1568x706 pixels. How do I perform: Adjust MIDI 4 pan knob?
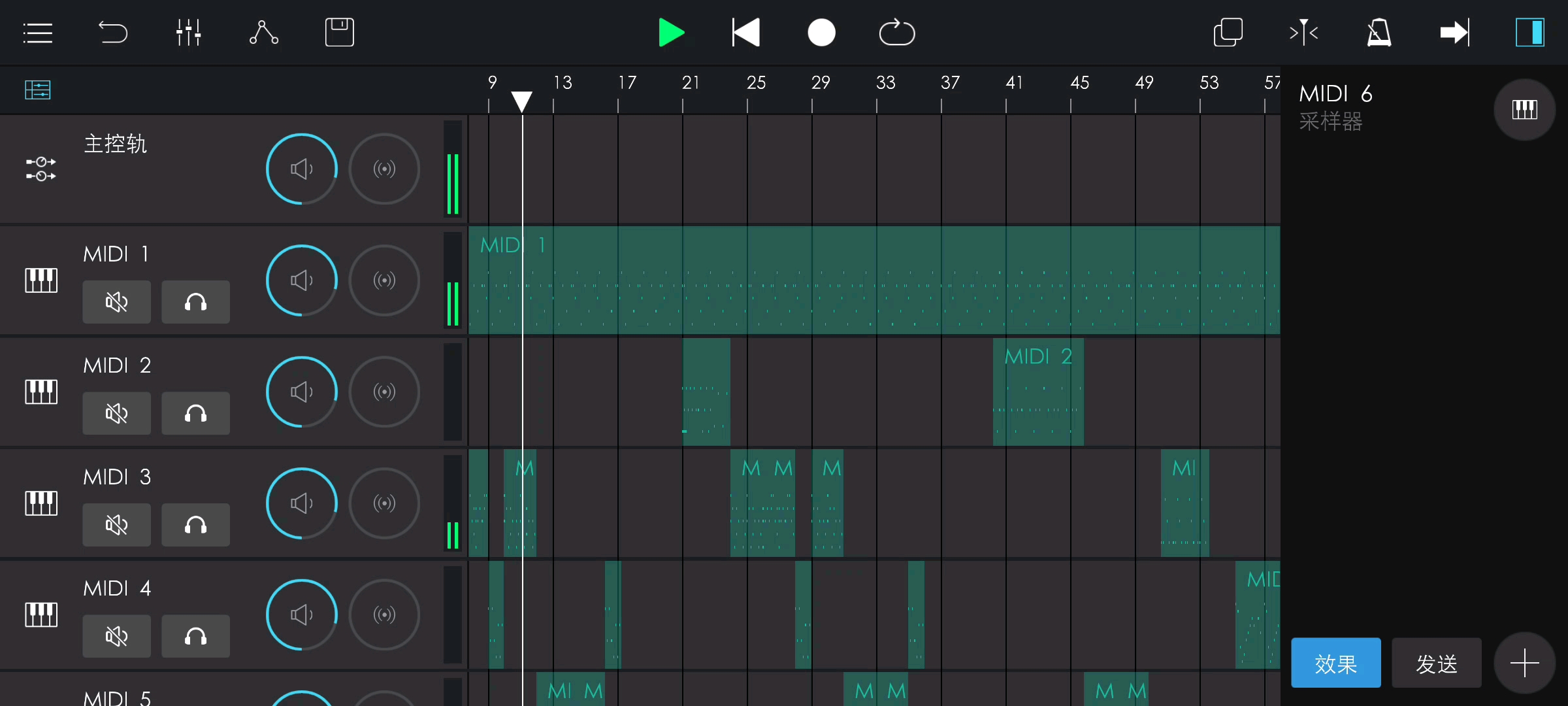pos(384,614)
